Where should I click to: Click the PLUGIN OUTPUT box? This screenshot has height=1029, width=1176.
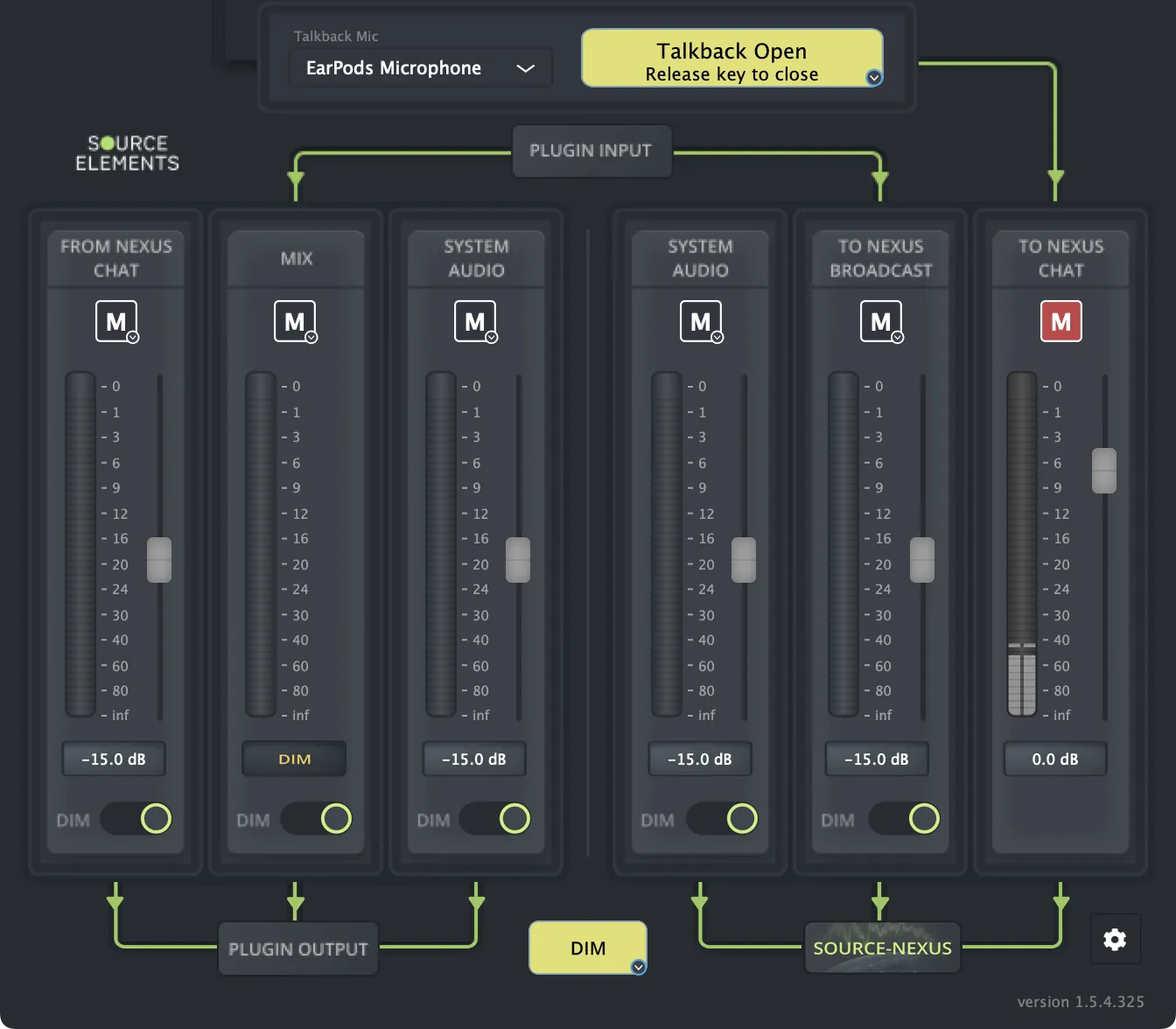298,948
